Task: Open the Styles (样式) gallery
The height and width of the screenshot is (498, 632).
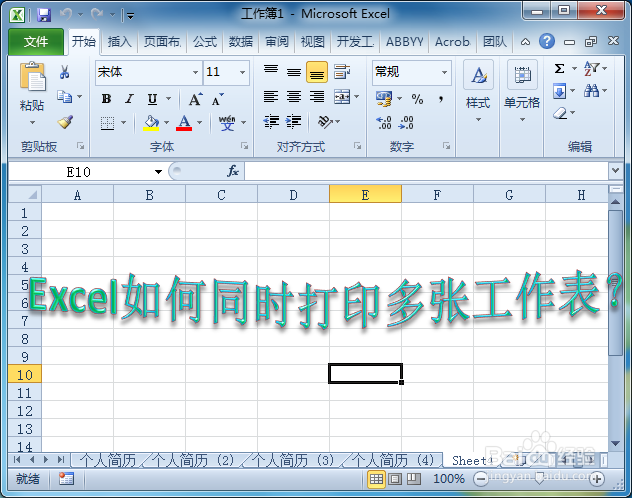Action: click(478, 92)
